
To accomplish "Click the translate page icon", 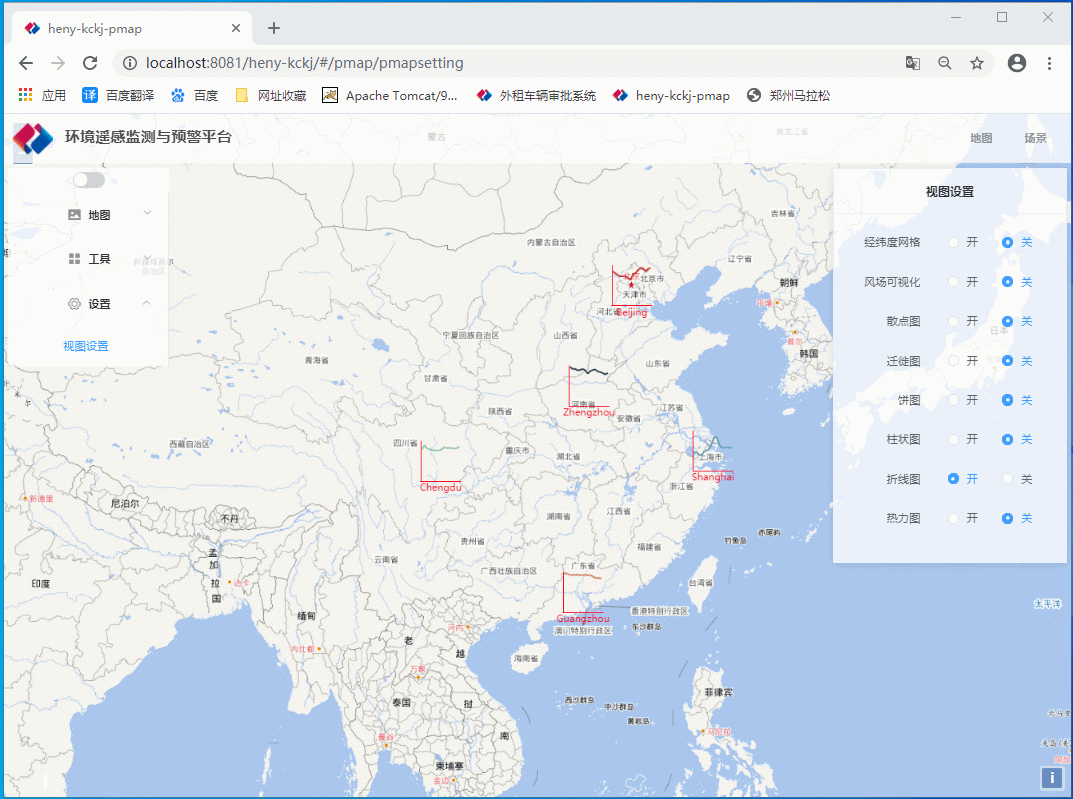I will (x=912, y=63).
